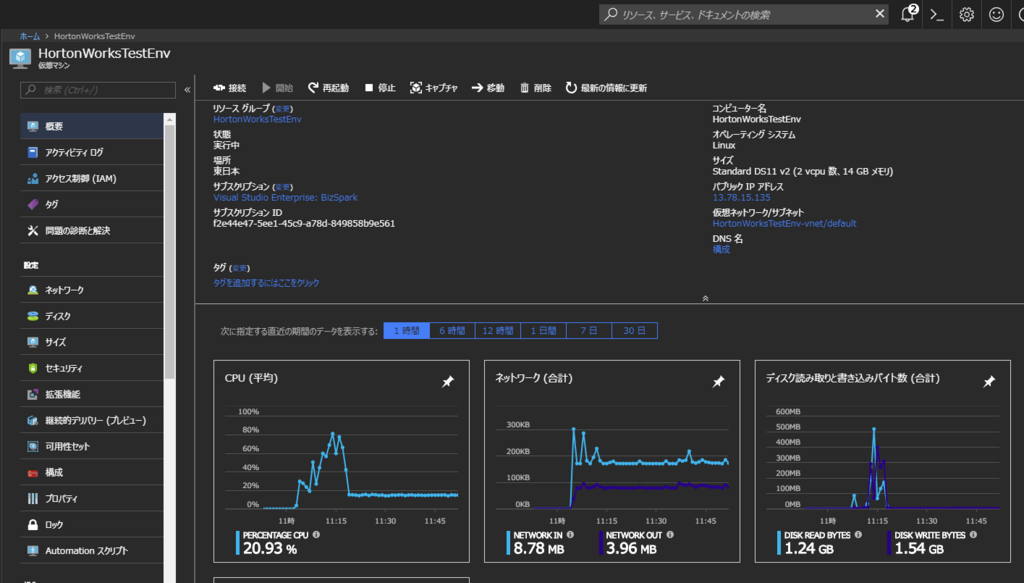Click the sidebar vertical scrollbar
Screen dimensions: 1024x583
170,251
